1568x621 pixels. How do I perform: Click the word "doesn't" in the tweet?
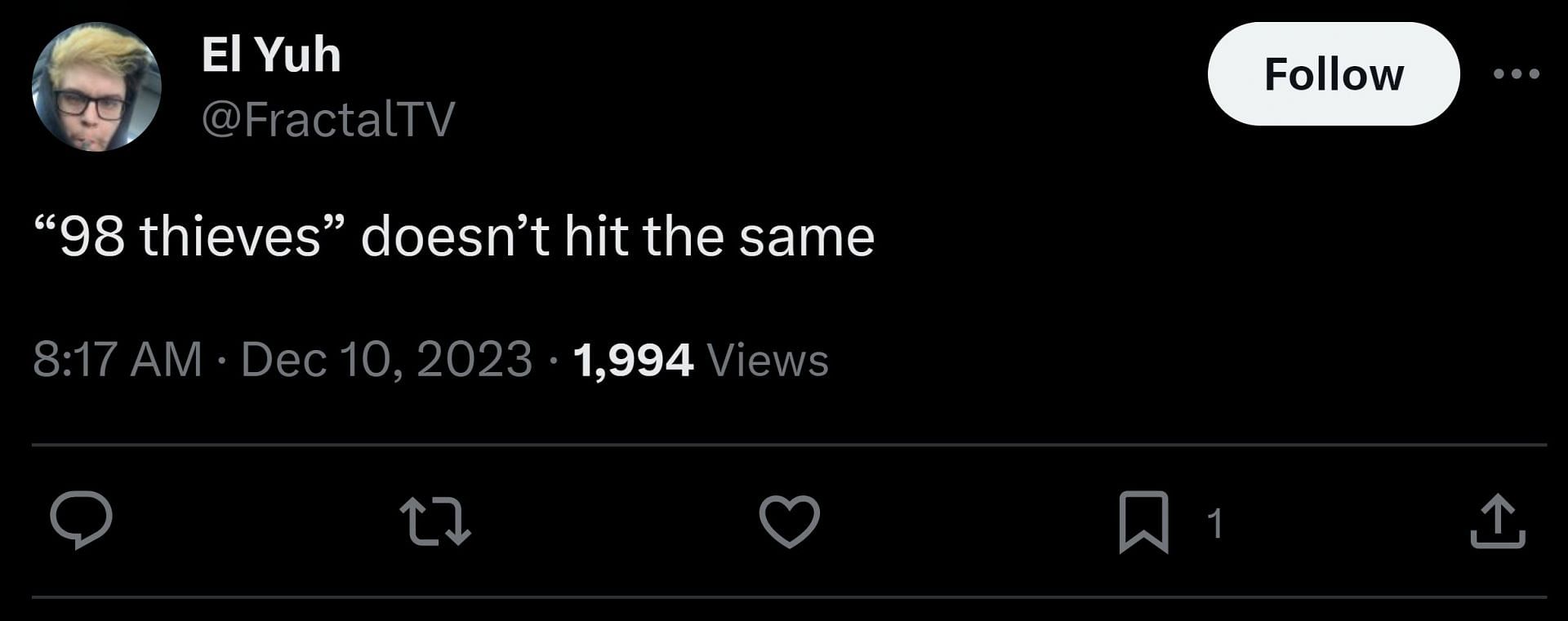coord(456,237)
